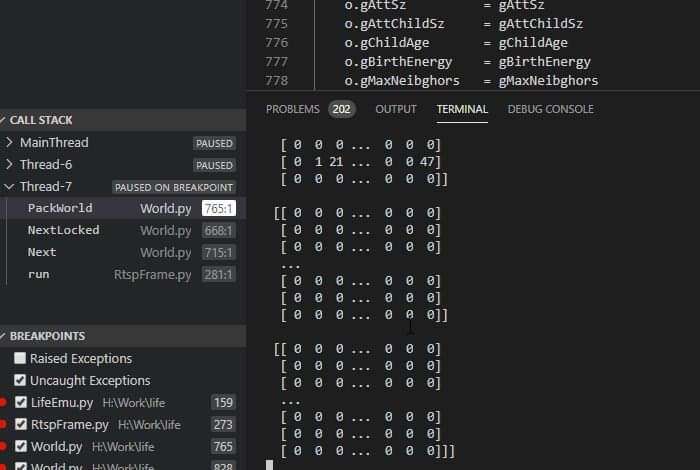Screen dimensions: 700x470
Task: Click line number 776 in editor gutter
Action: [276, 43]
